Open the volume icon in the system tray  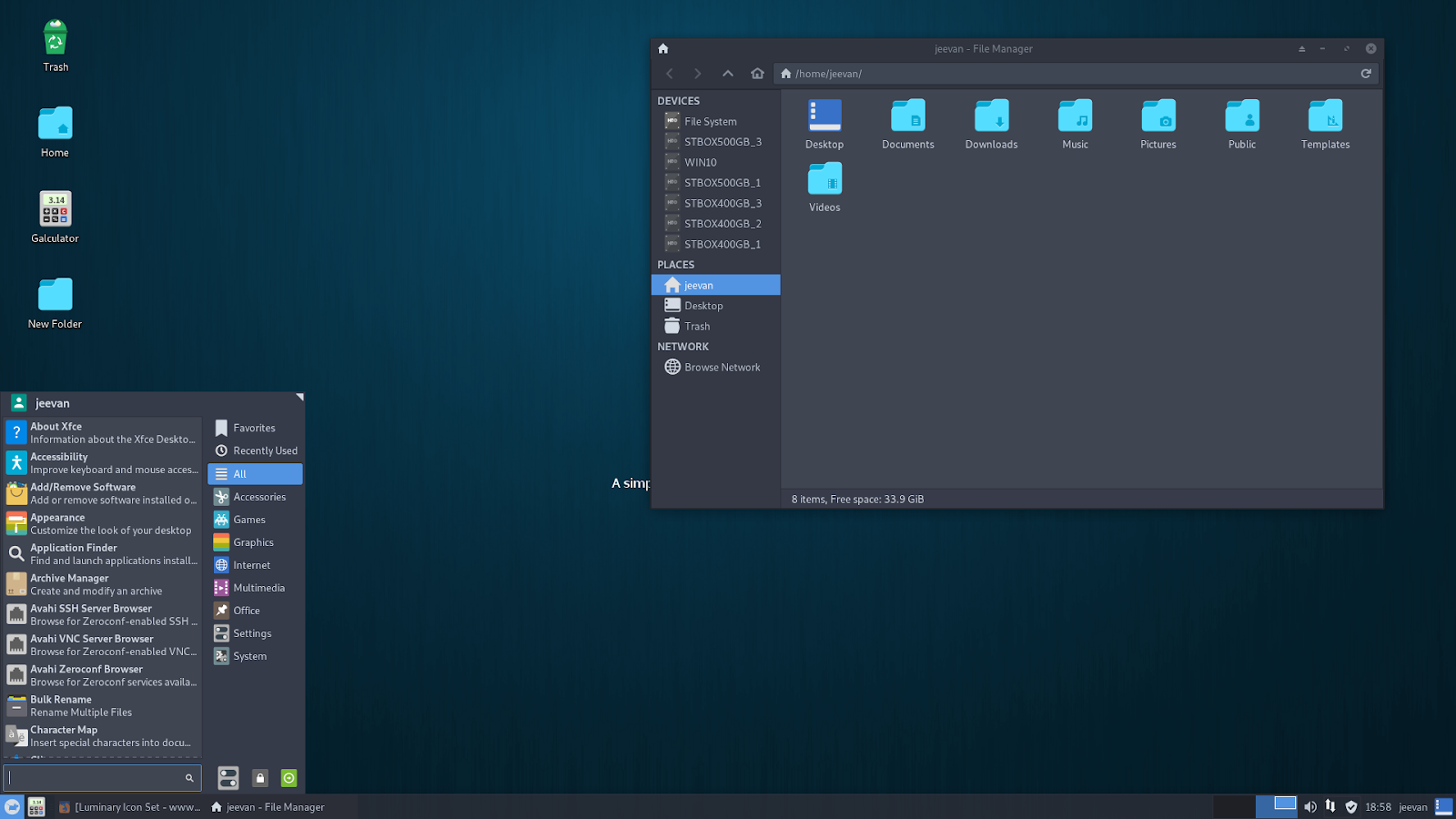(x=1310, y=807)
